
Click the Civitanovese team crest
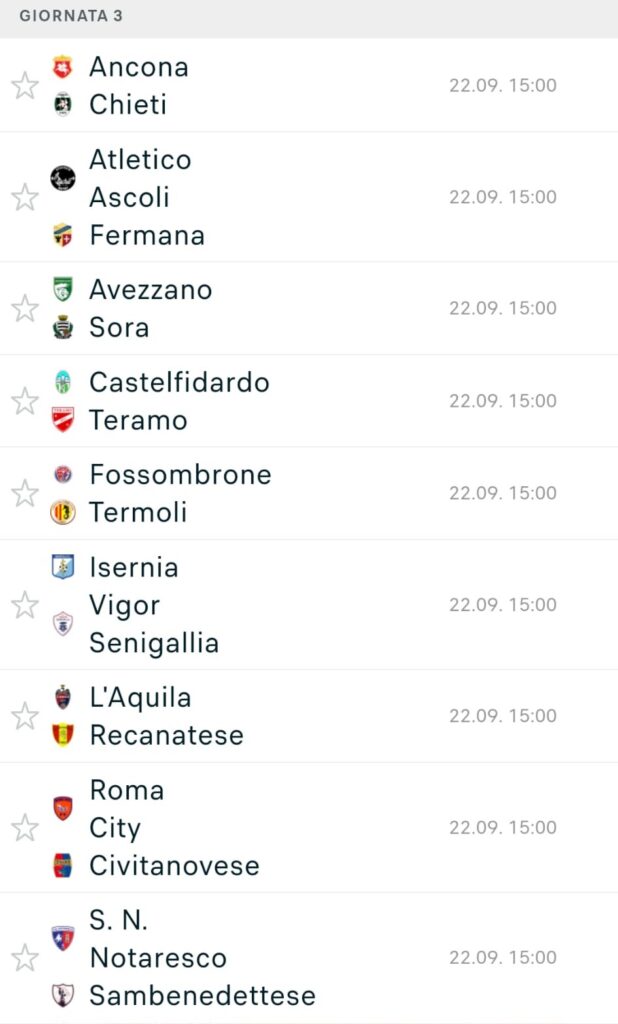pyautogui.click(x=63, y=865)
